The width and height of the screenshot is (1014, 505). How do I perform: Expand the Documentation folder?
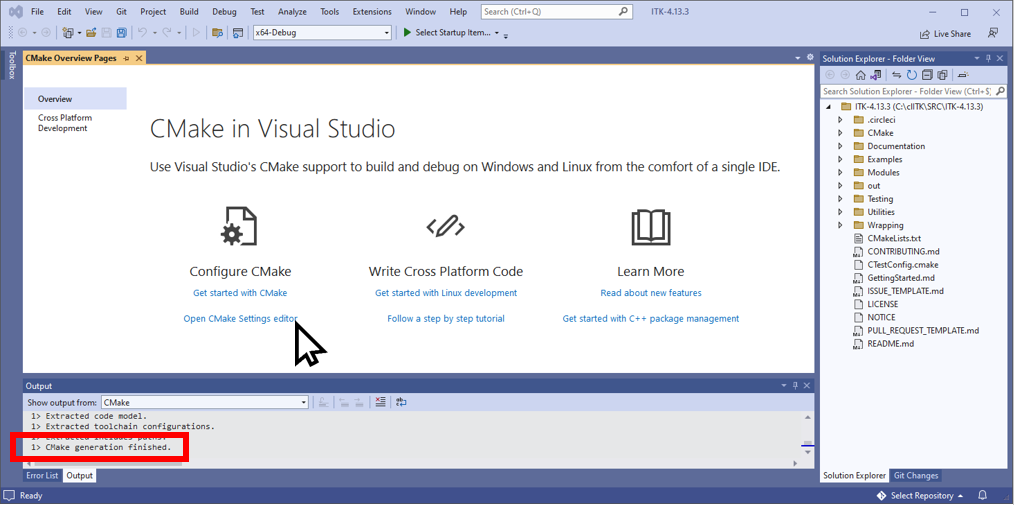(840, 146)
